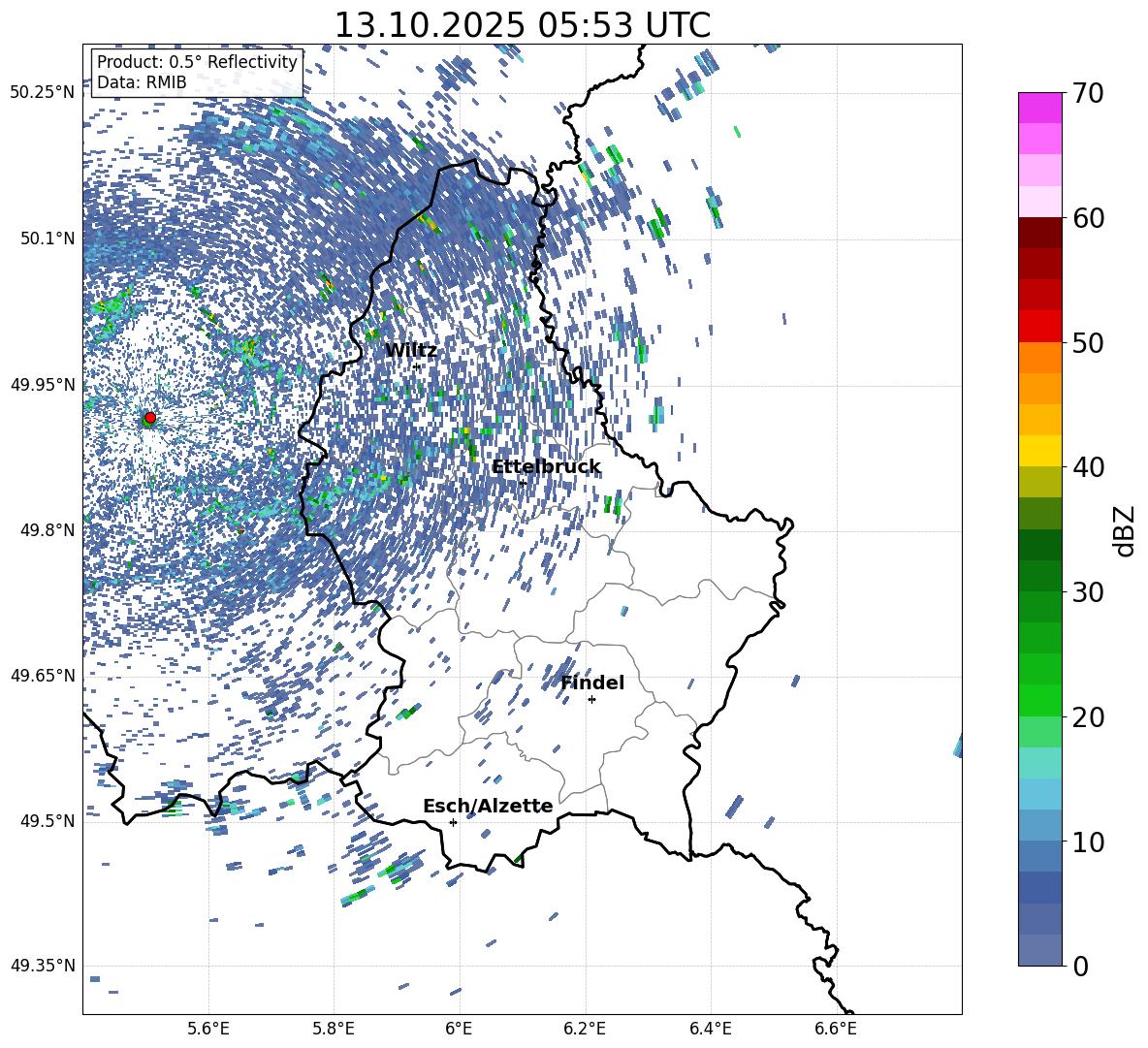Click the 49.95°N latitude label
Screen dimensions: 1148x1048
[43, 384]
